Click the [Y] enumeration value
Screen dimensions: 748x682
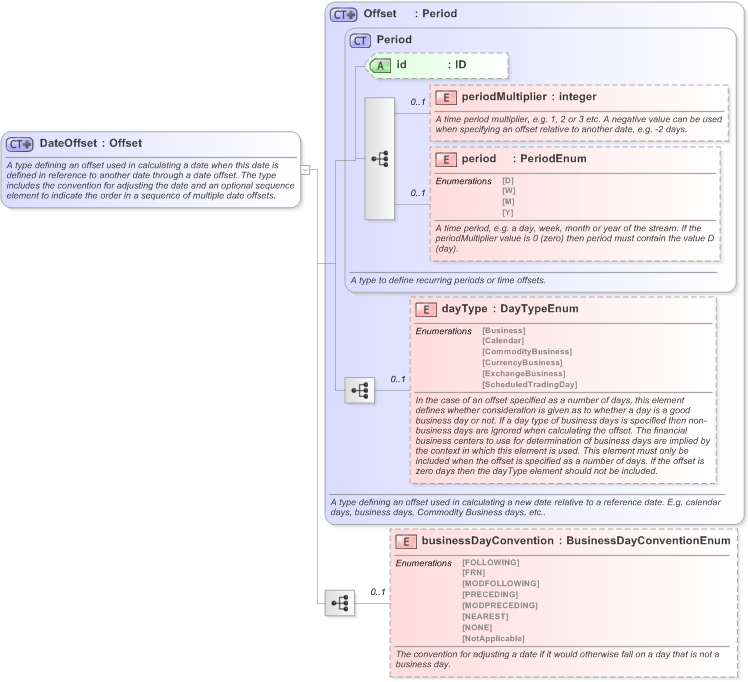click(508, 212)
